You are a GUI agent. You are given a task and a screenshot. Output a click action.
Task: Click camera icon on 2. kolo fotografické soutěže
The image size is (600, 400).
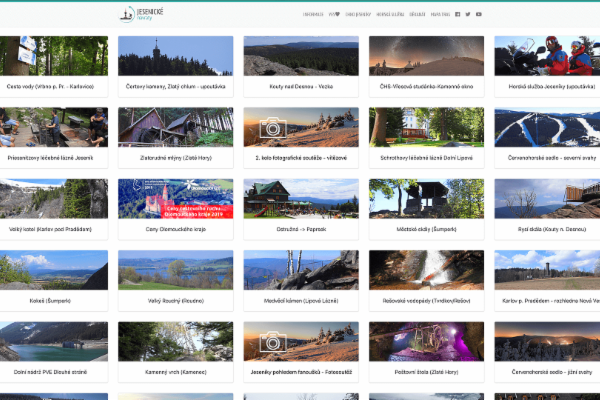pos(273,127)
